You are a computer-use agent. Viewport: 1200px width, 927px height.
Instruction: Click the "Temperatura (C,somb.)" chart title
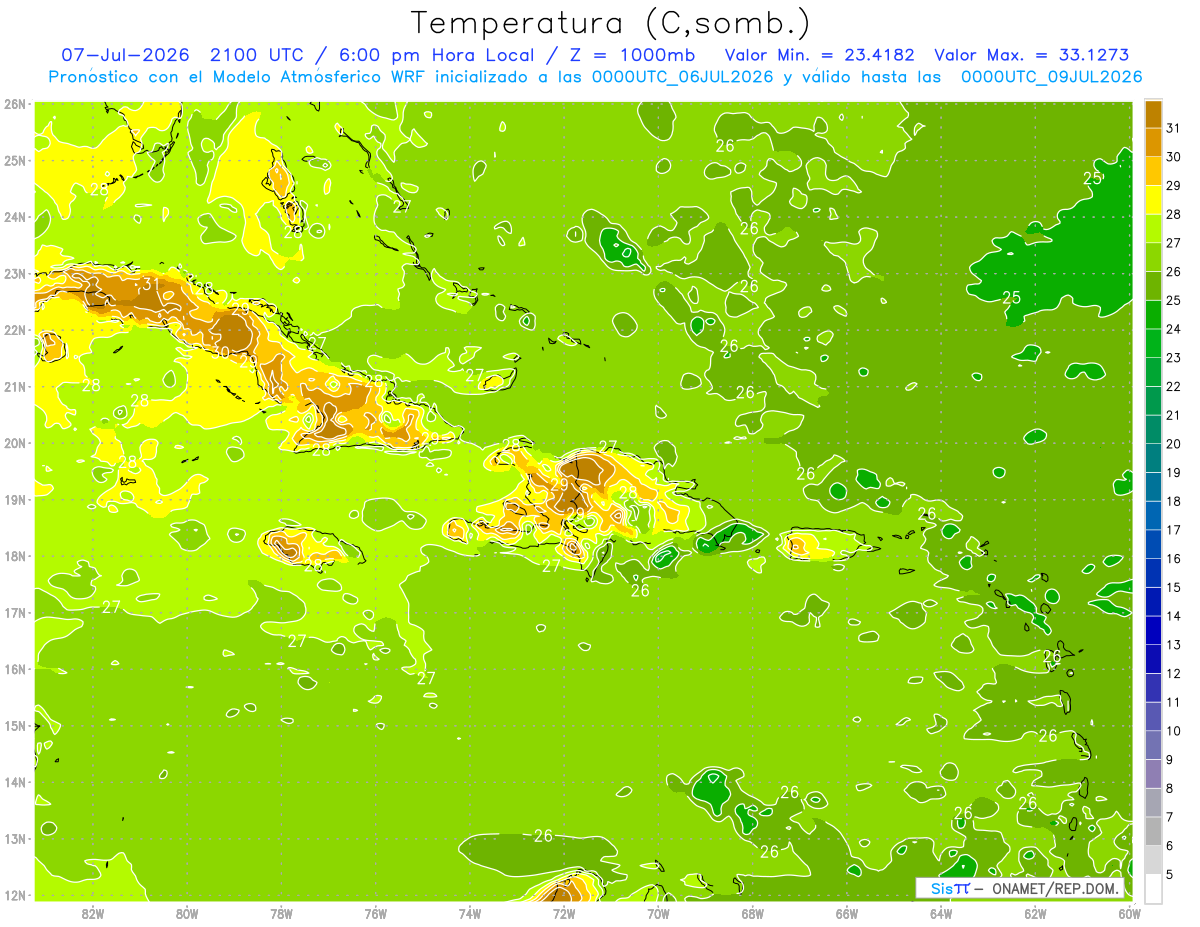pyautogui.click(x=611, y=23)
